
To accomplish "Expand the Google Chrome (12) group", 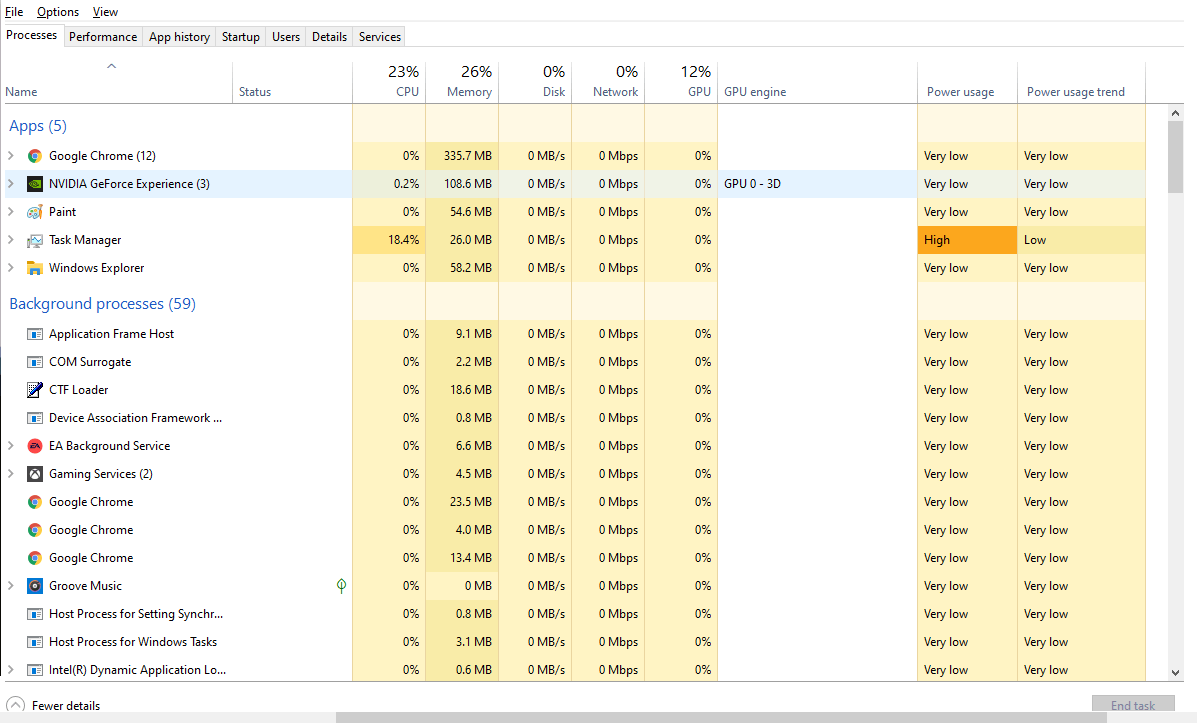I will point(11,156).
